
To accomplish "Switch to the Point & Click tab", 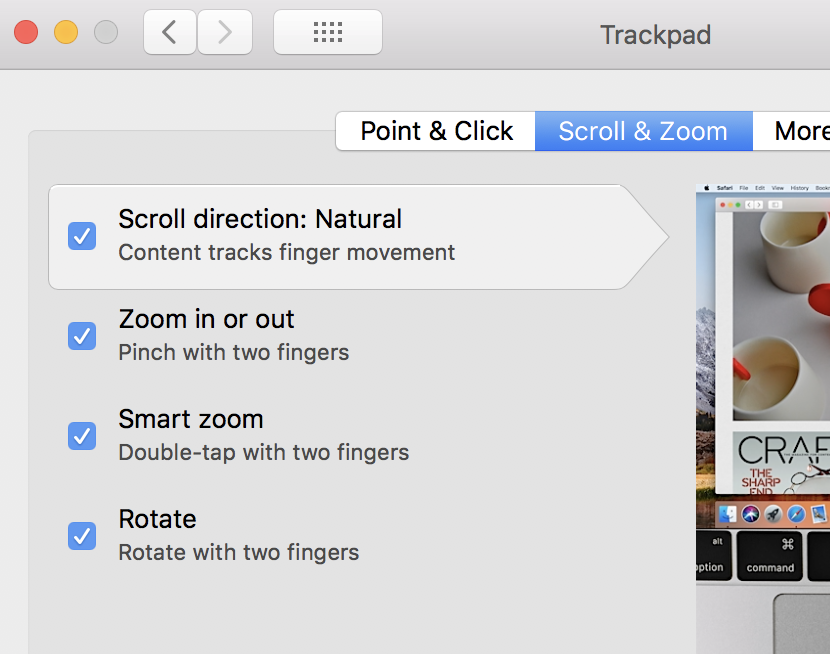I will click(436, 131).
